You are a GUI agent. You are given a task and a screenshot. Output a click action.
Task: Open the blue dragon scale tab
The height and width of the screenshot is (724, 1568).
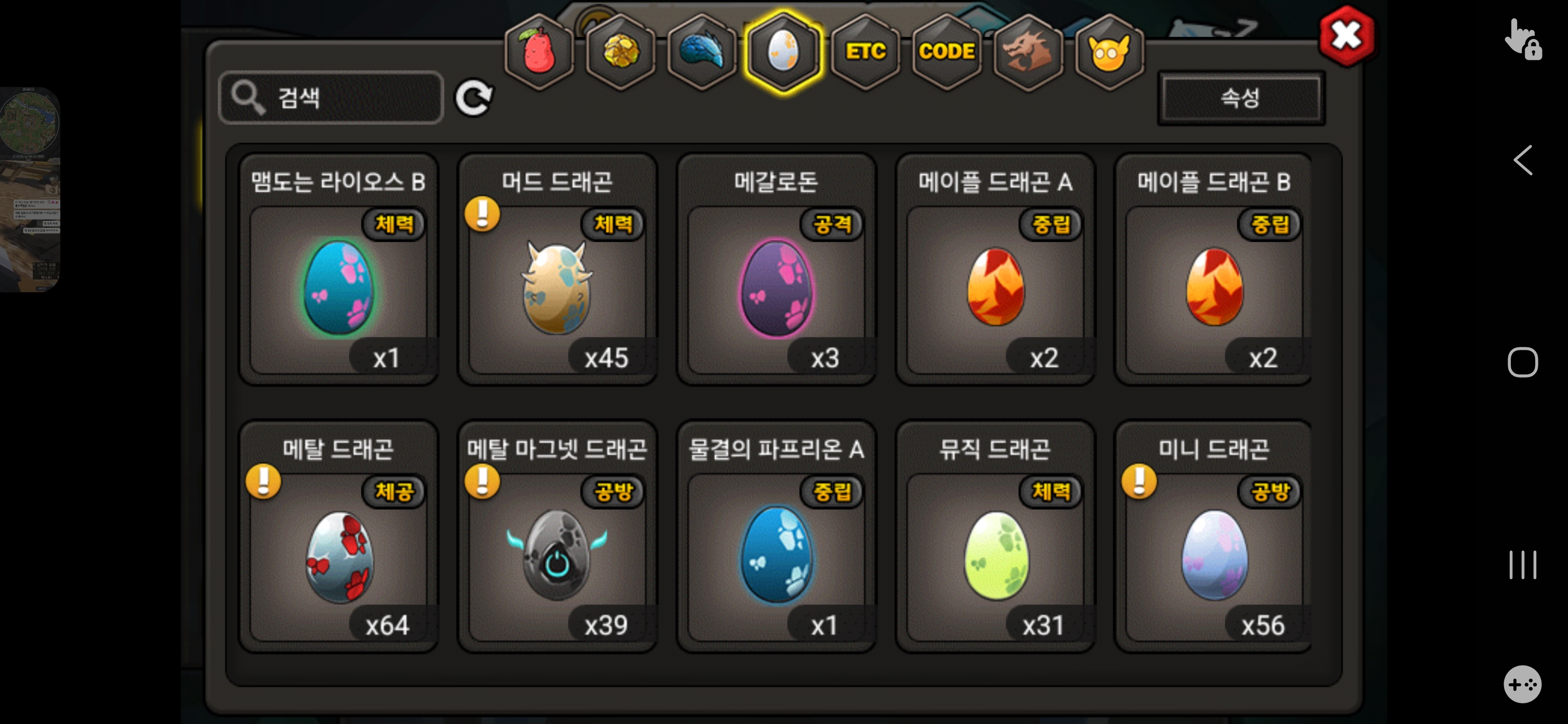[x=702, y=52]
